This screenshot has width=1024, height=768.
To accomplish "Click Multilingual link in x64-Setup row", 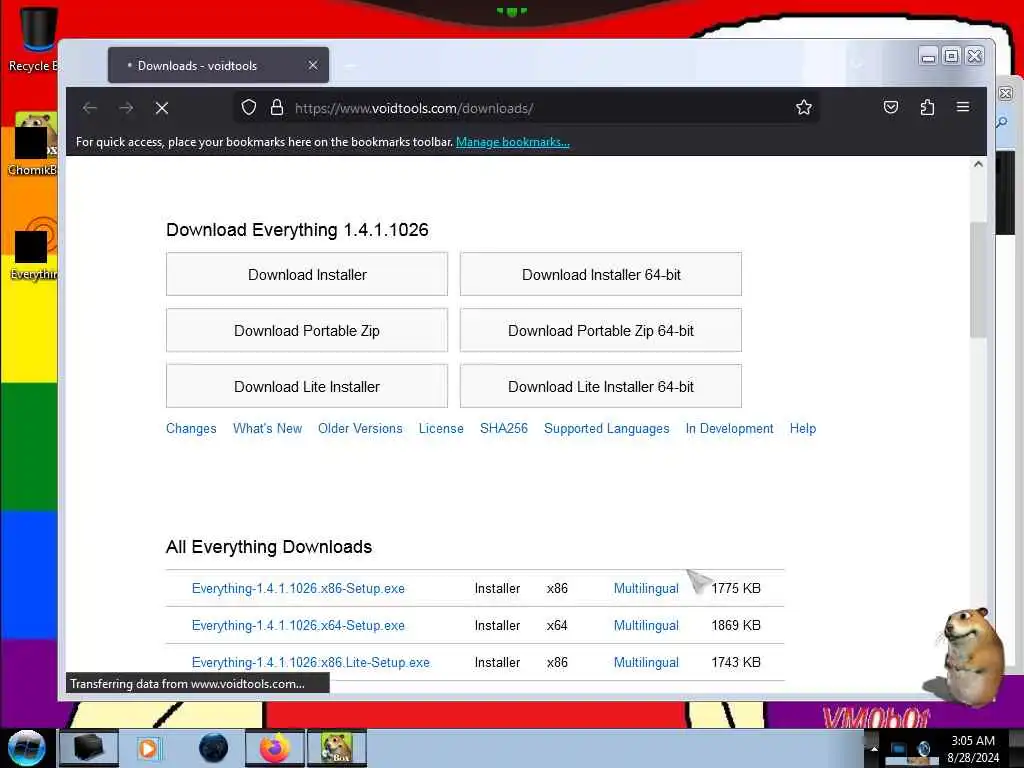I will 647,626.
